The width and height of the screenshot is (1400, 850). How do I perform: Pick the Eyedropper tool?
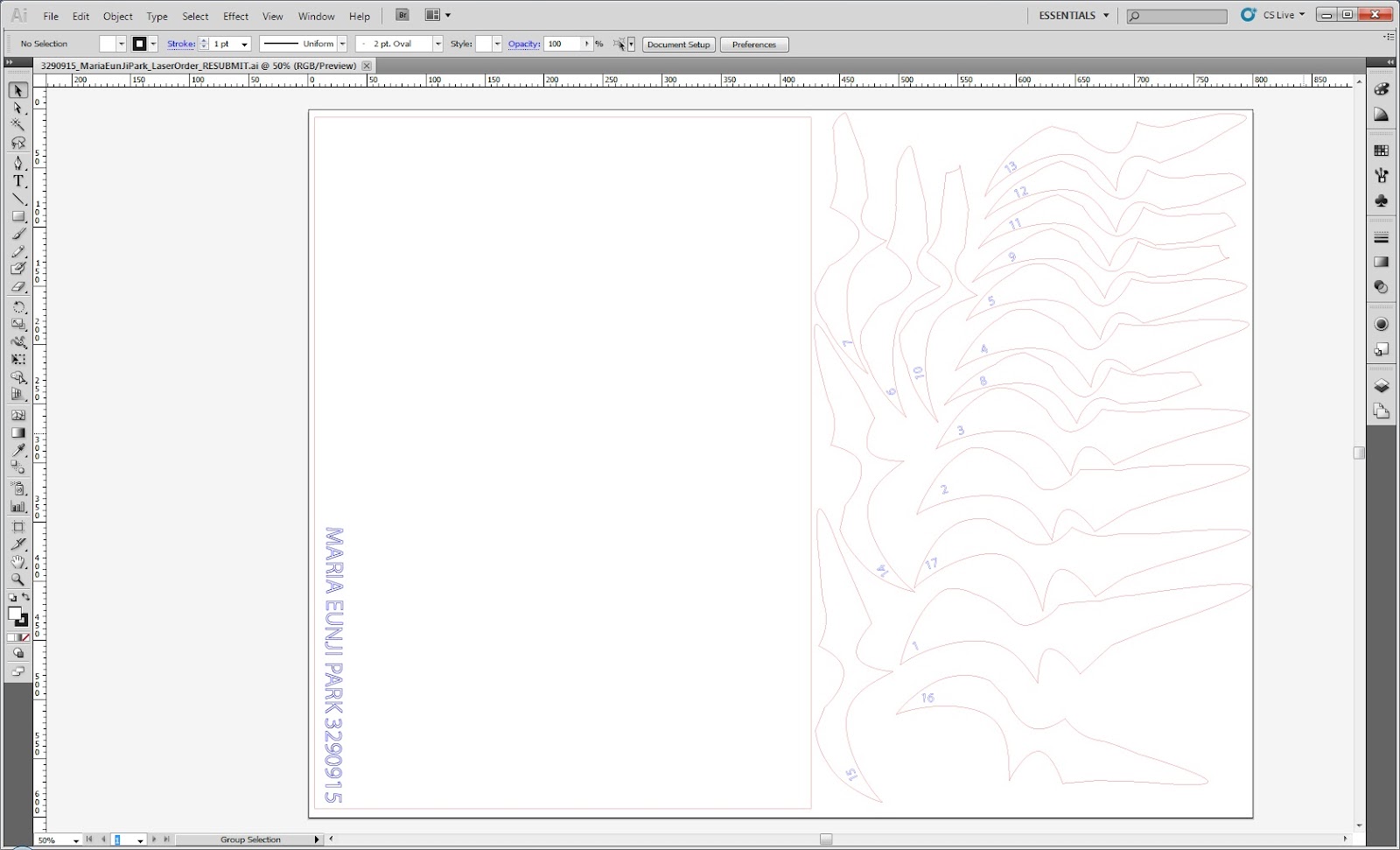coord(17,451)
